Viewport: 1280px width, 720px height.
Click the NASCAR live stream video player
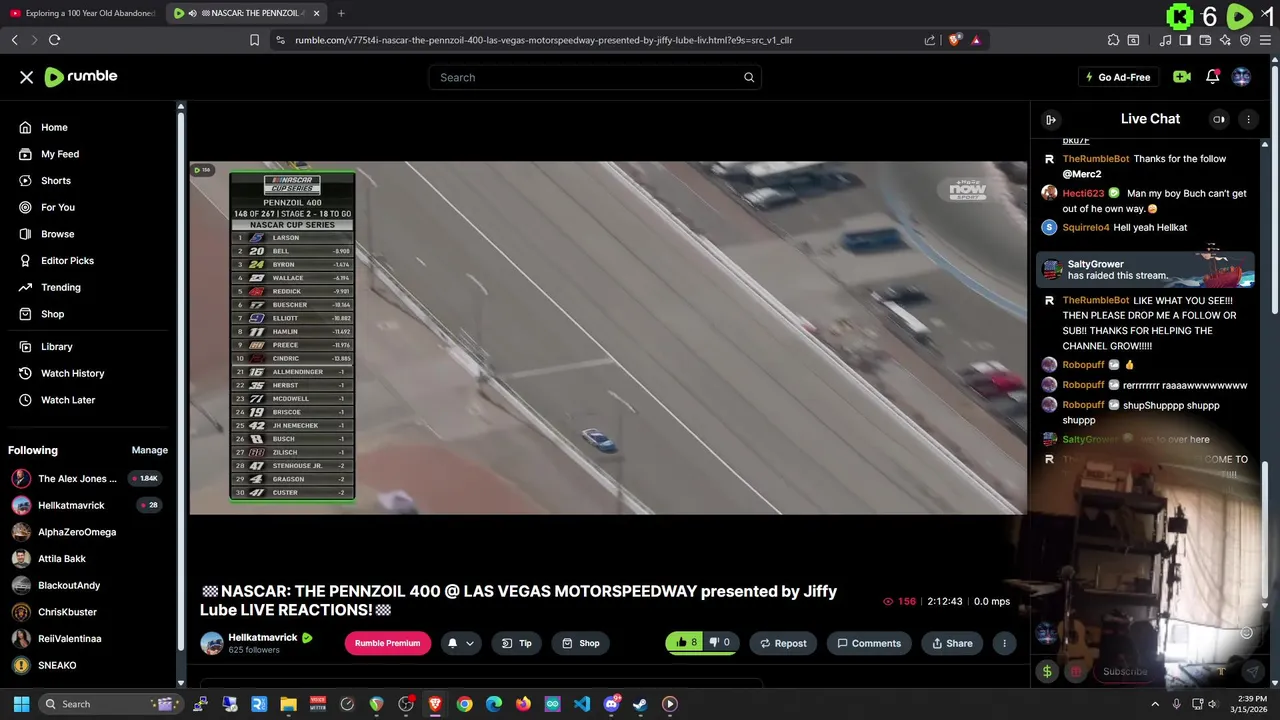[x=608, y=338]
